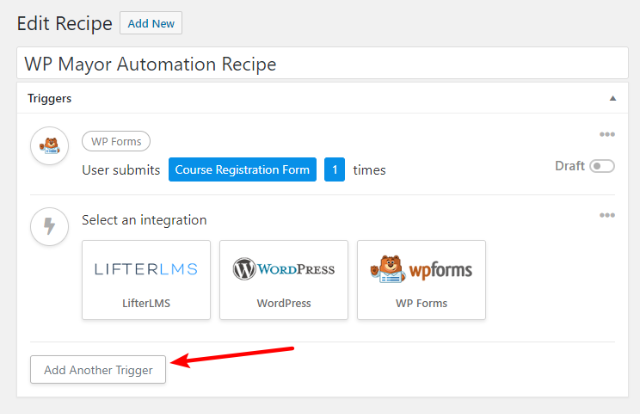
Task: Edit the recipe title field
Action: coord(322,63)
